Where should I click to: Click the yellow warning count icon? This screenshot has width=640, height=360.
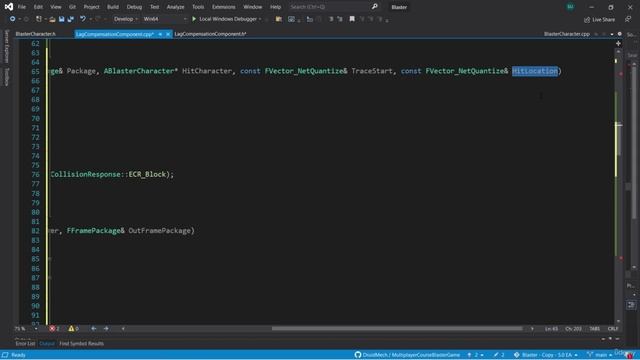click(71, 328)
